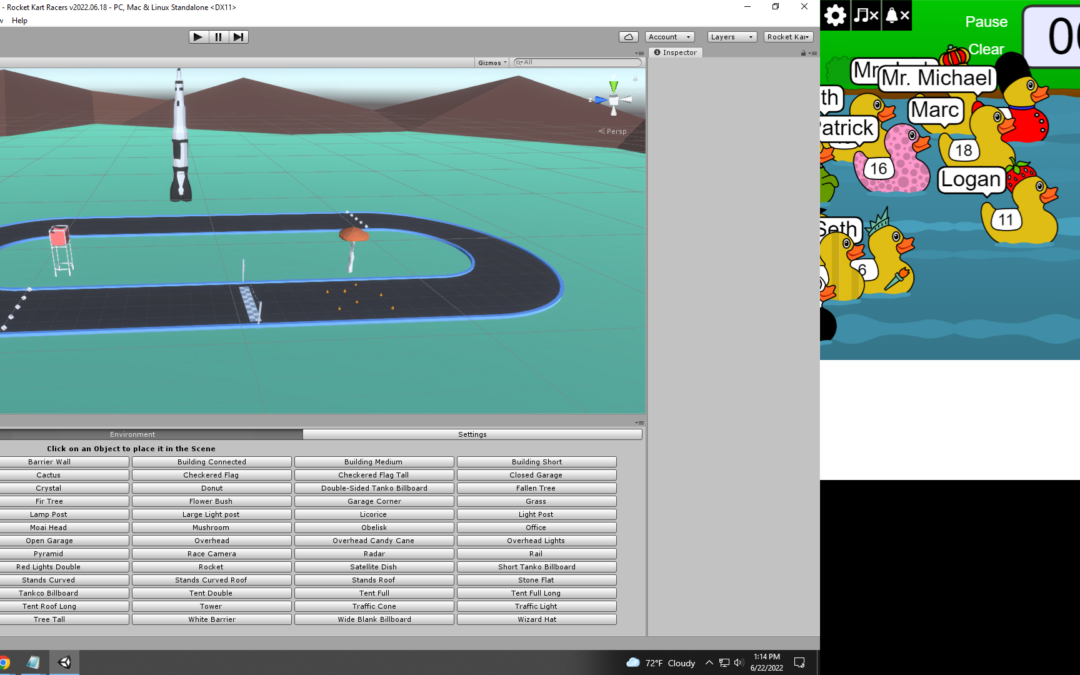Click the Red Lights Double button
The height and width of the screenshot is (675, 1080).
pyautogui.click(x=64, y=567)
